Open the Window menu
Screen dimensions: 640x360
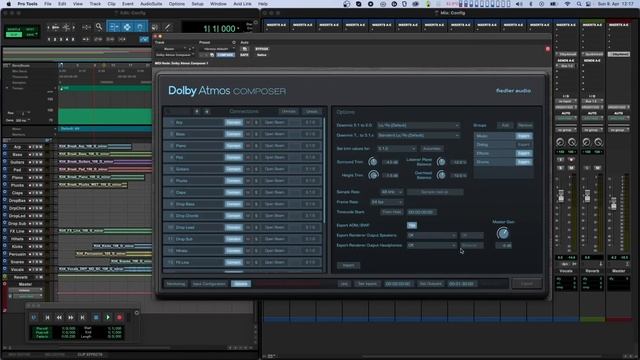coord(218,4)
